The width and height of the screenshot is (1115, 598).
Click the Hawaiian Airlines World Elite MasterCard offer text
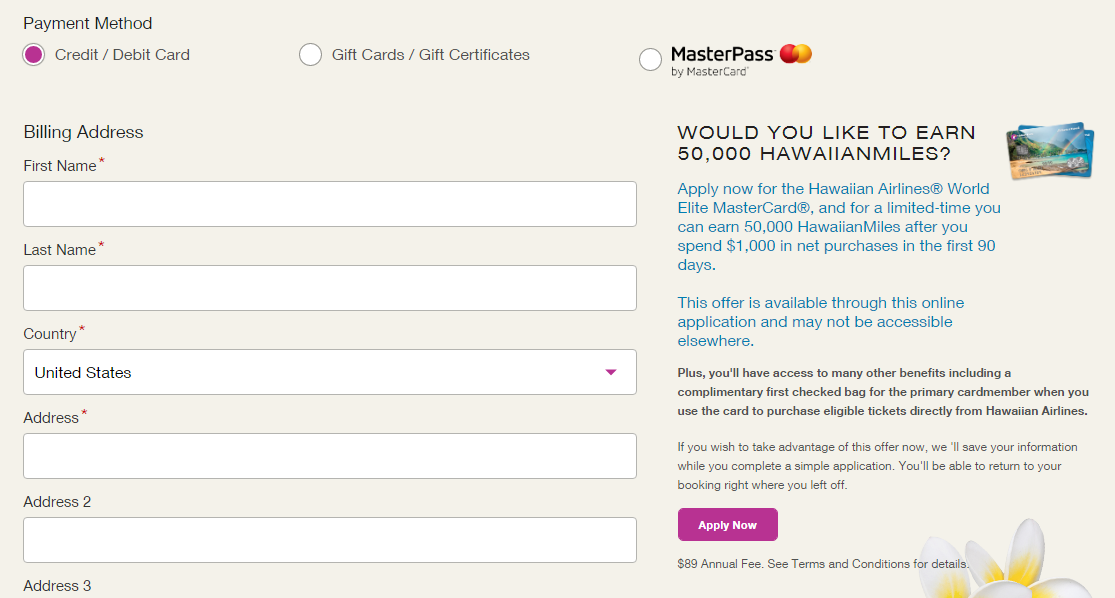(839, 227)
